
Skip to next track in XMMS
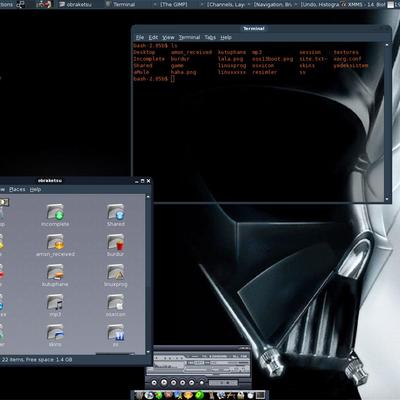coord(192,383)
